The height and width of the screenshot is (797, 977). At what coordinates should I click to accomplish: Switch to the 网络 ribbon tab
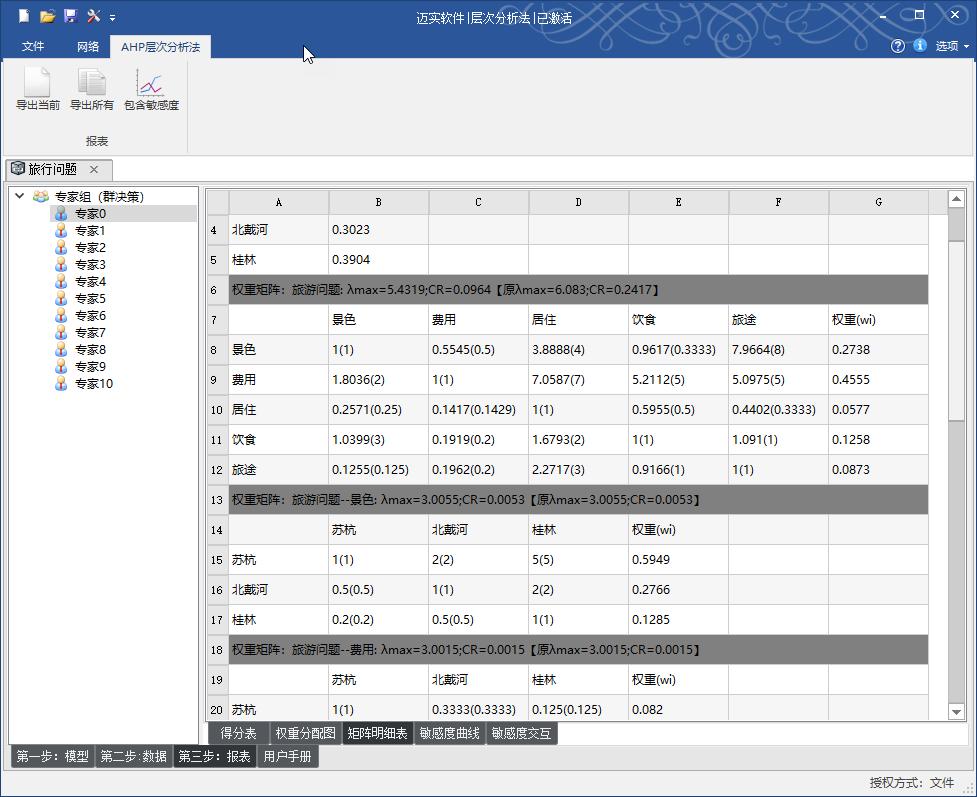click(x=88, y=47)
